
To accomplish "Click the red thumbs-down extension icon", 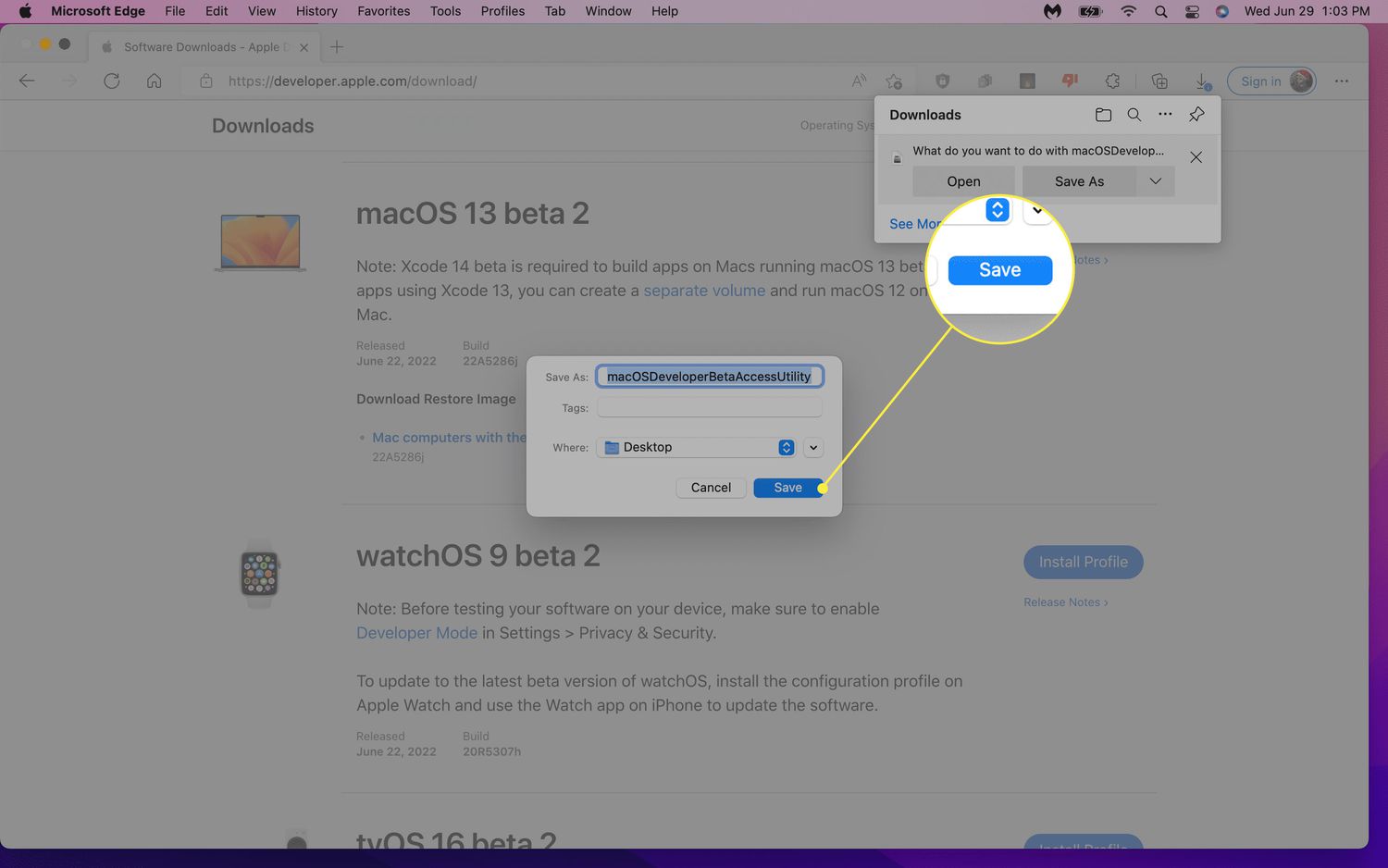I will [1070, 81].
